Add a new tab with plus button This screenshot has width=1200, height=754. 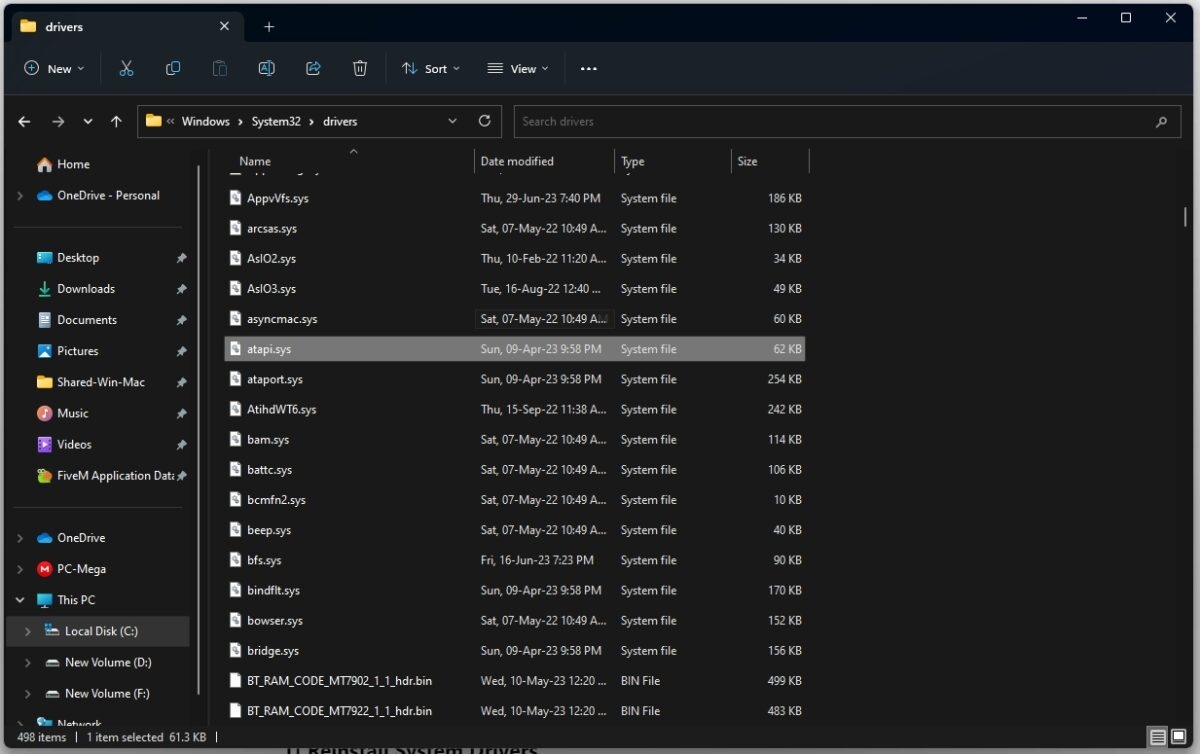(269, 27)
